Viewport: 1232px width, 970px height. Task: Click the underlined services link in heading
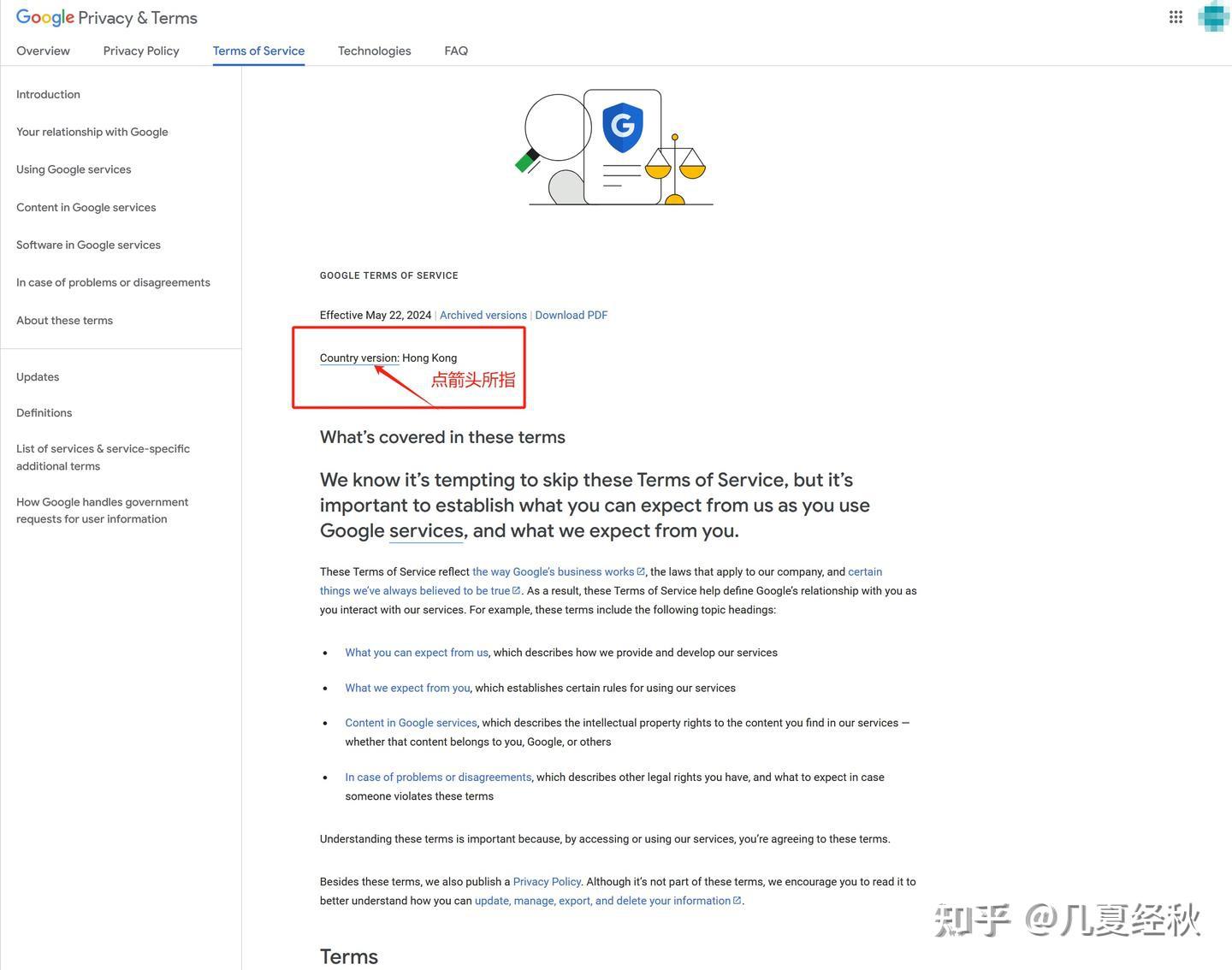(426, 530)
